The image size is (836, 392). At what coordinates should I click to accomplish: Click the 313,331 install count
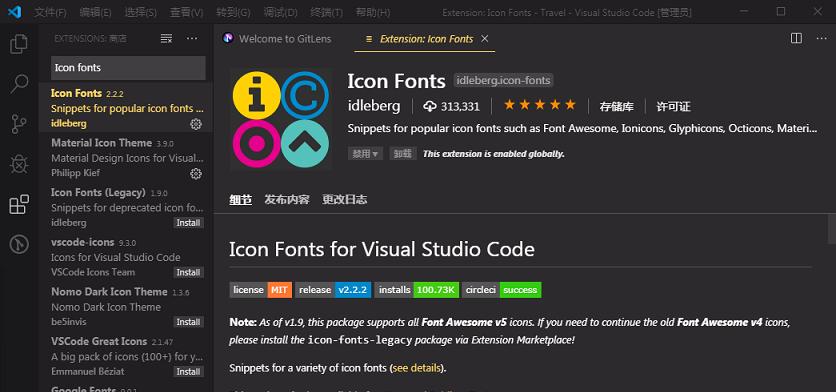460,107
